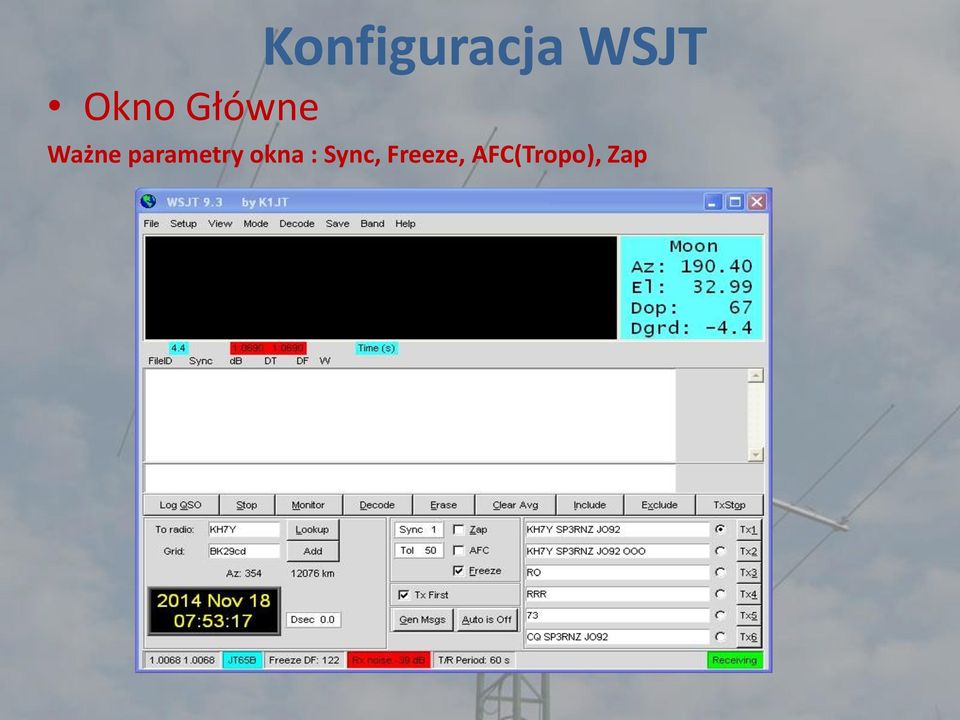Click the 'CQ SP3RNZ JO92' message field
Viewport: 960px width, 720px height.
[x=617, y=637]
